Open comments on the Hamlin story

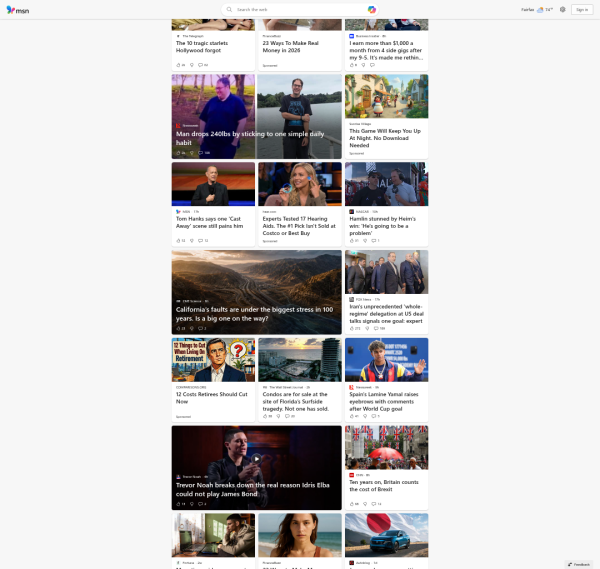[375, 241]
